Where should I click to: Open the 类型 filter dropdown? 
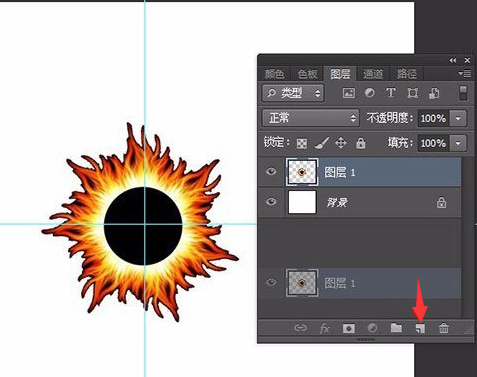tap(293, 93)
